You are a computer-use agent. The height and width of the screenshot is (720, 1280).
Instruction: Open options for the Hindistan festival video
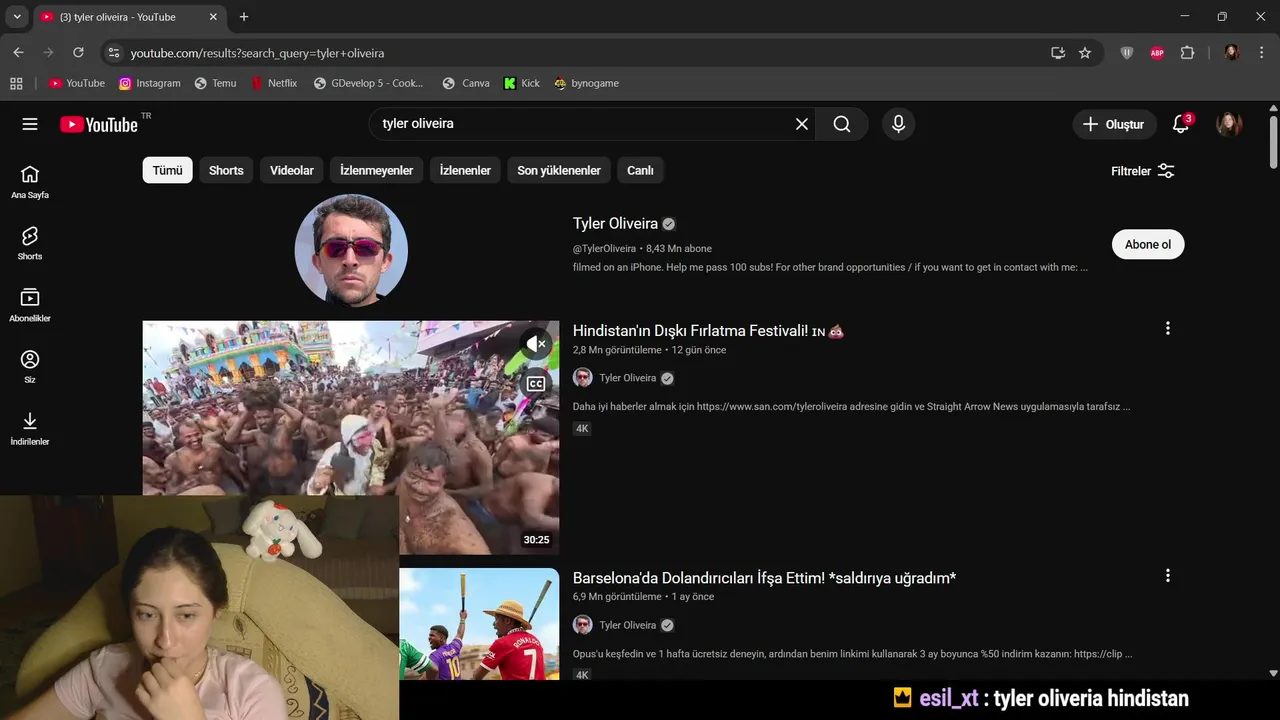pyautogui.click(x=1167, y=329)
